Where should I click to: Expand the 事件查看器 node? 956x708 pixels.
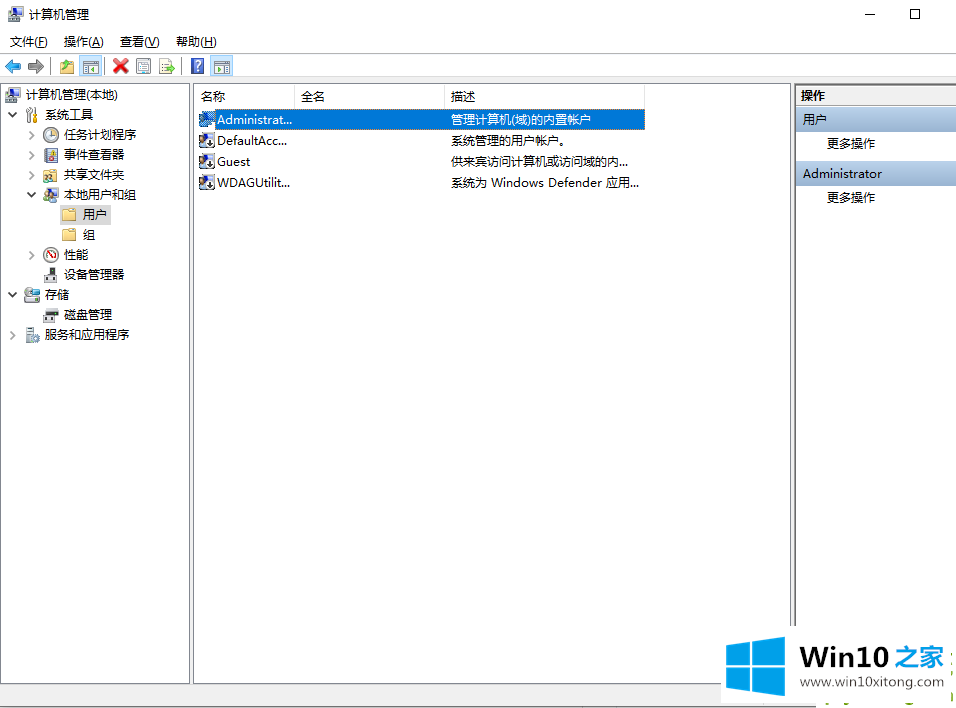[x=32, y=155]
